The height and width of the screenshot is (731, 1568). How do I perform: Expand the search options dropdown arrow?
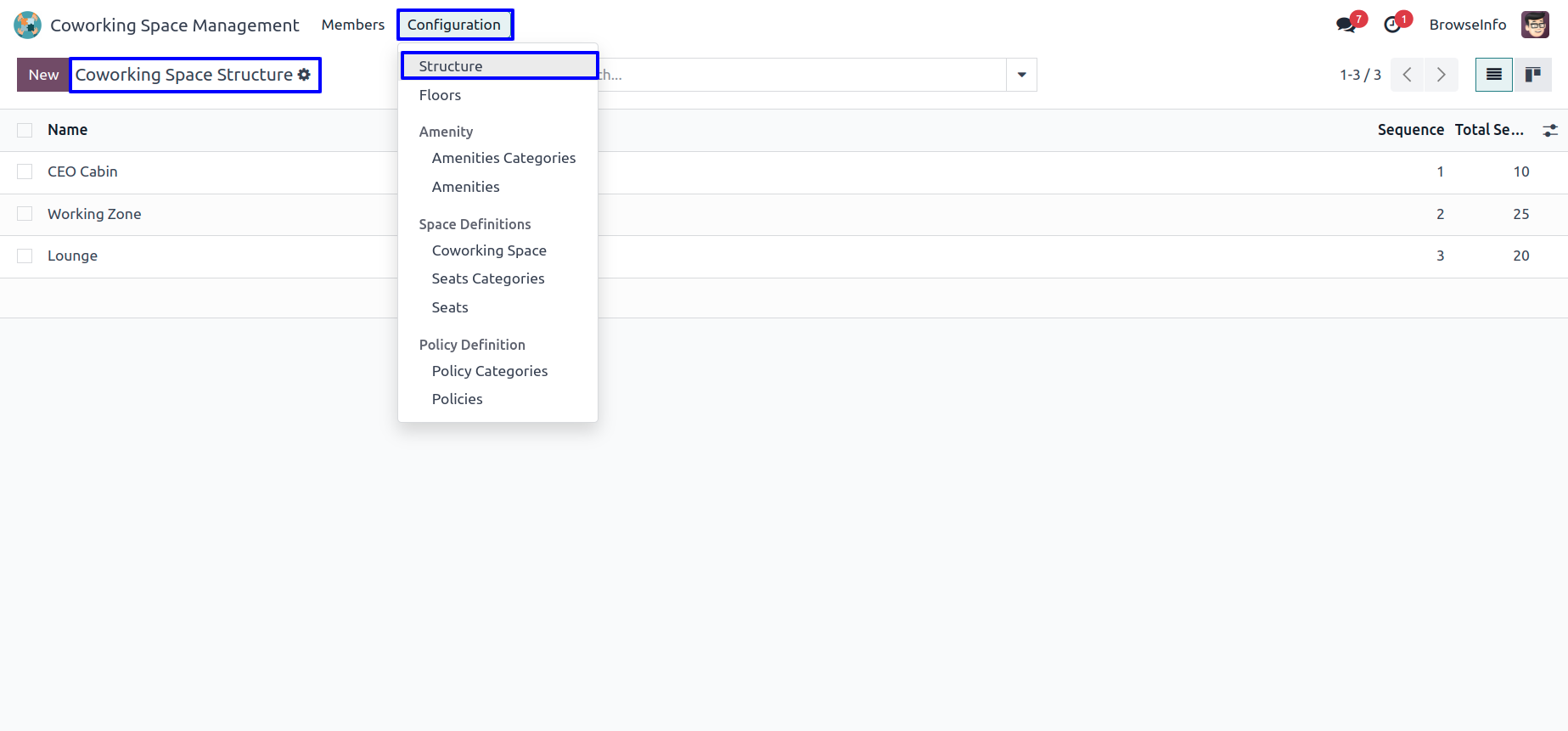tap(1021, 75)
